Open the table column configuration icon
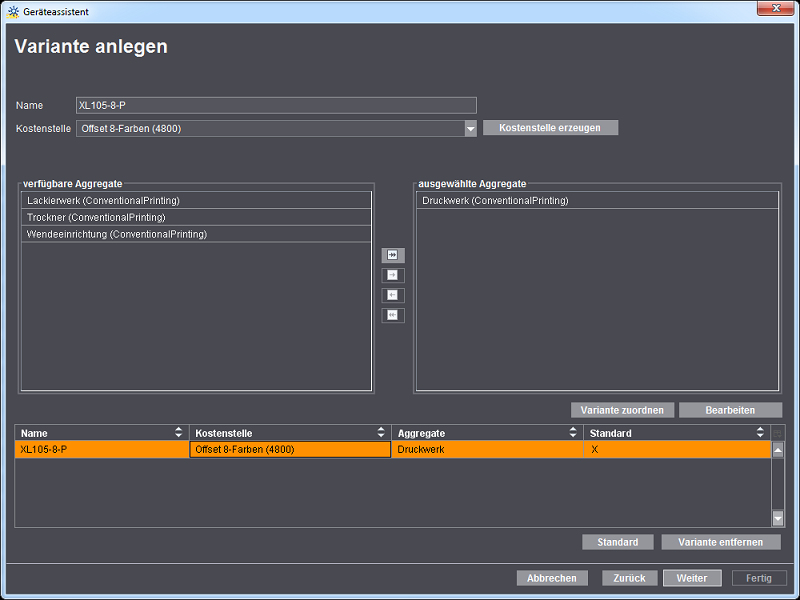 778,433
